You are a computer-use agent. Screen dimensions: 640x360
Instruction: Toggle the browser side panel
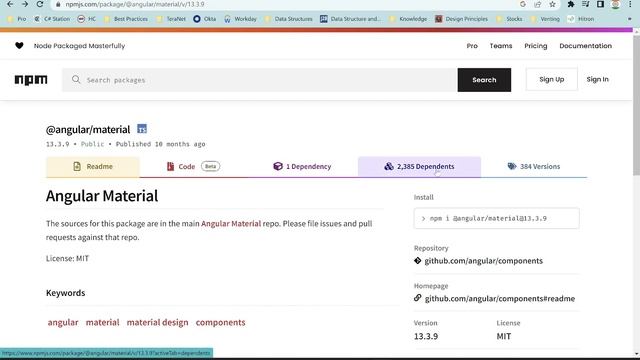(600, 4)
